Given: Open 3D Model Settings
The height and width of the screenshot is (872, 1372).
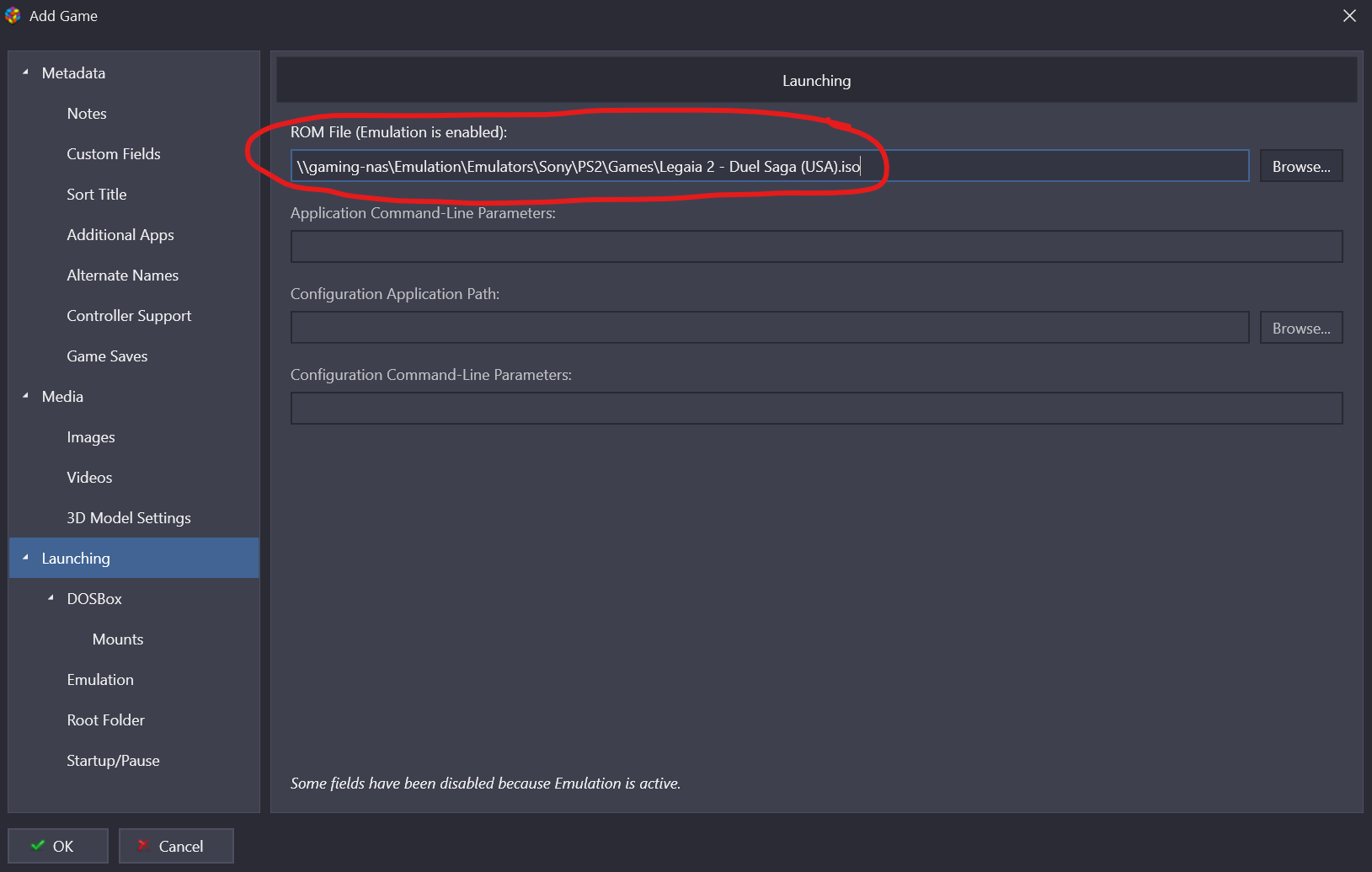Looking at the screenshot, I should click(x=129, y=518).
